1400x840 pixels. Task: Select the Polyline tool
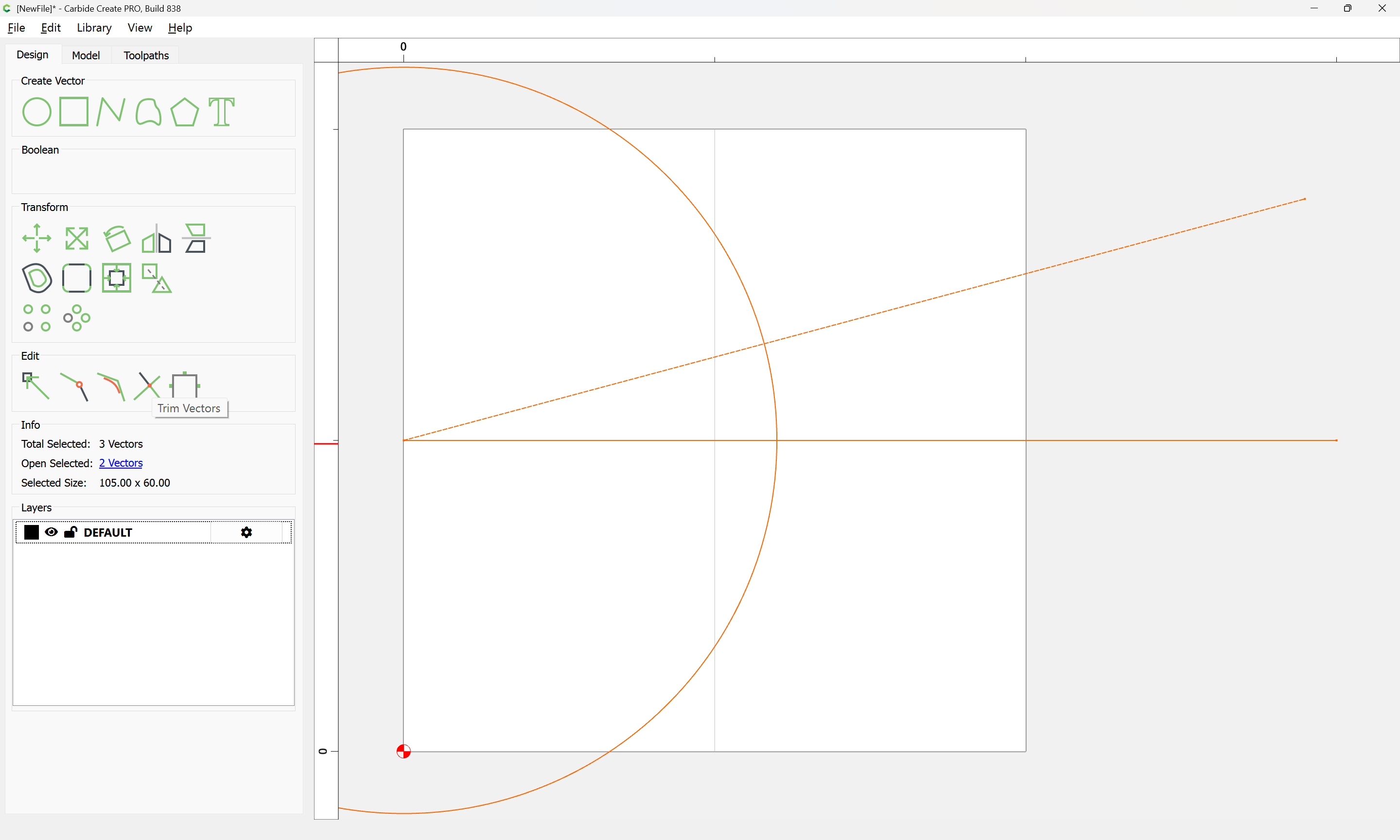(x=111, y=111)
